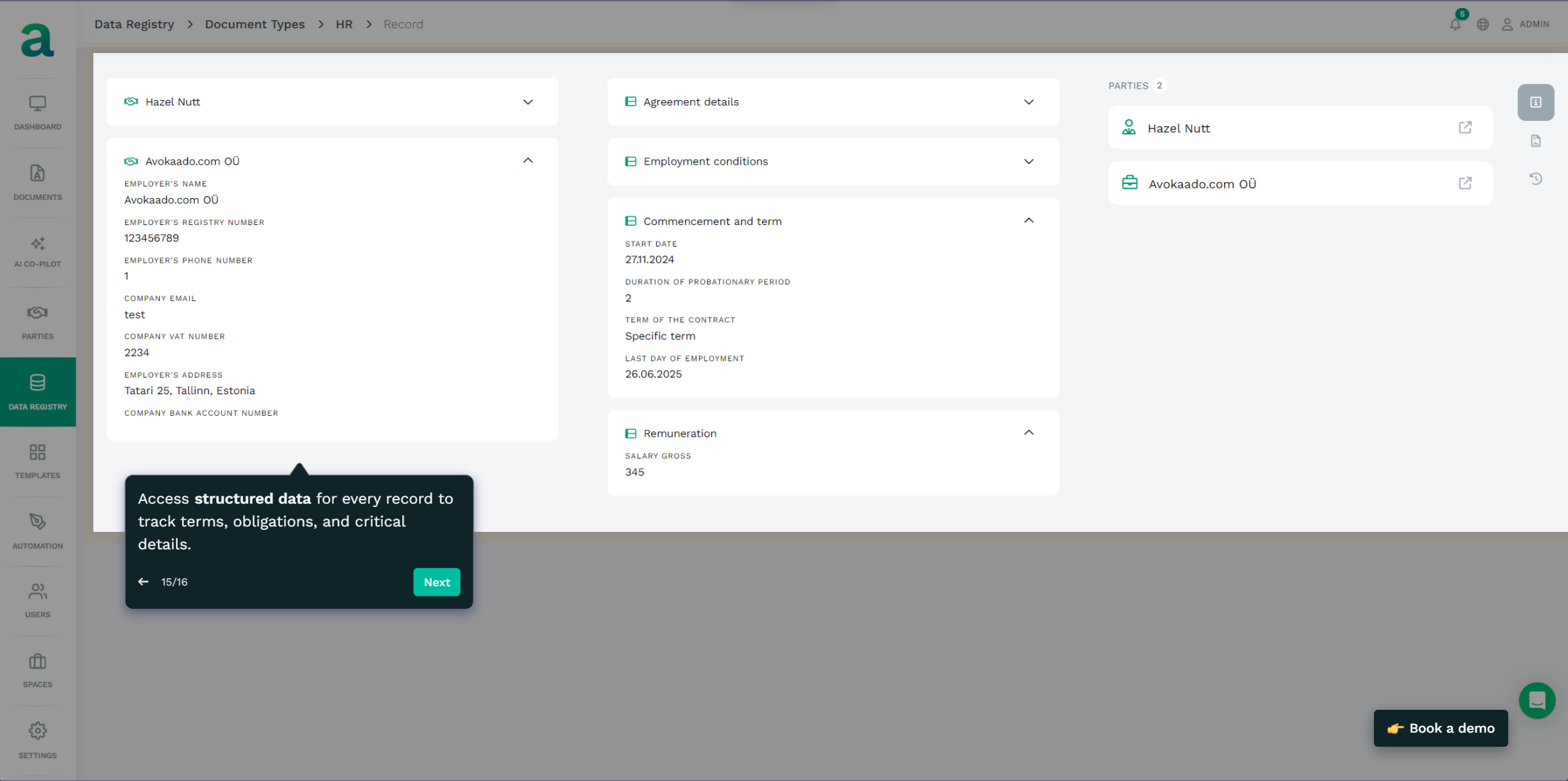Open the notifications bell icon
The width and height of the screenshot is (1568, 781).
point(1455,24)
